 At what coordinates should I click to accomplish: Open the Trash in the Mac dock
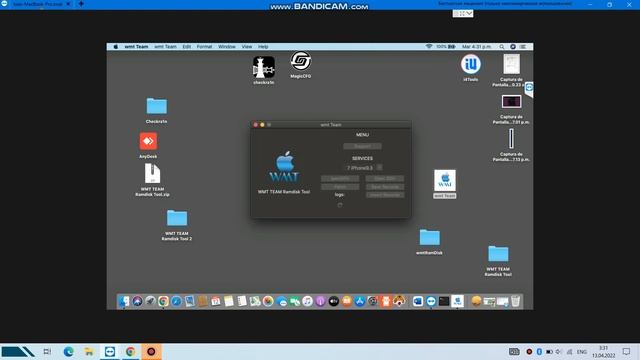tap(516, 301)
